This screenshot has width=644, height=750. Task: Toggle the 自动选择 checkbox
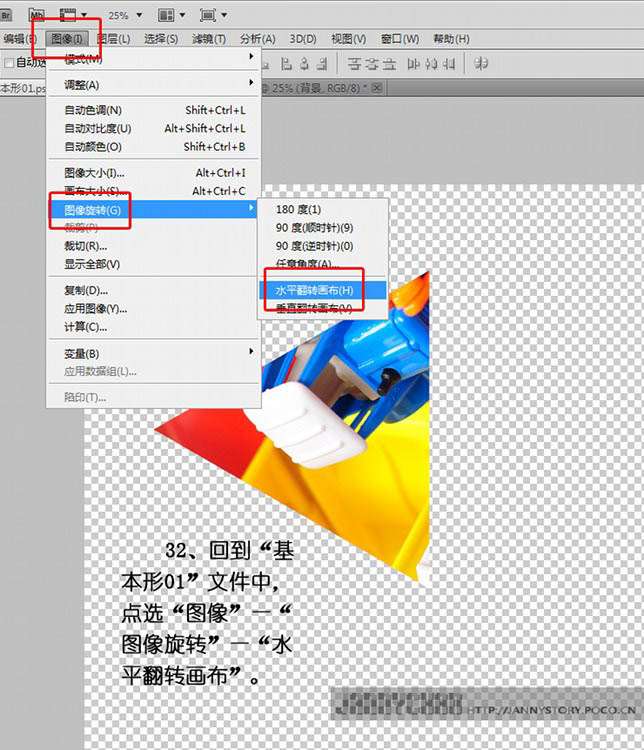pyautogui.click(x=9, y=63)
